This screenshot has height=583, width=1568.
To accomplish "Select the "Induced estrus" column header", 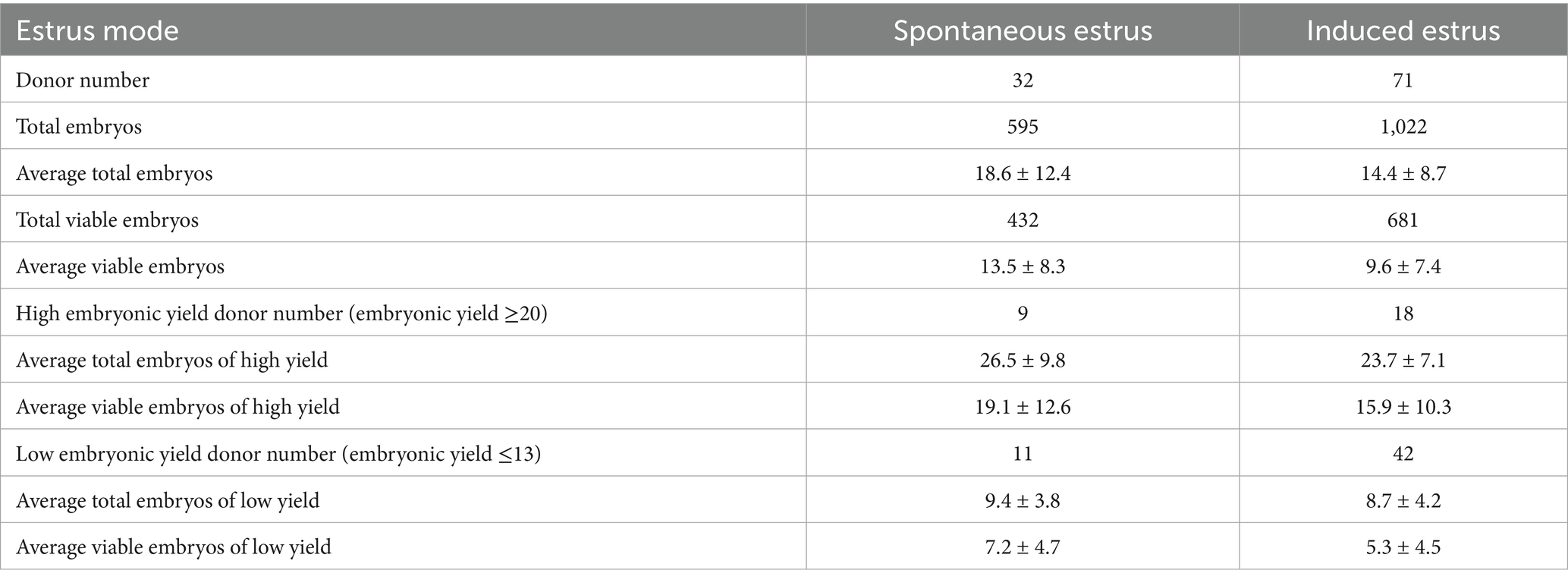I will click(x=1403, y=31).
